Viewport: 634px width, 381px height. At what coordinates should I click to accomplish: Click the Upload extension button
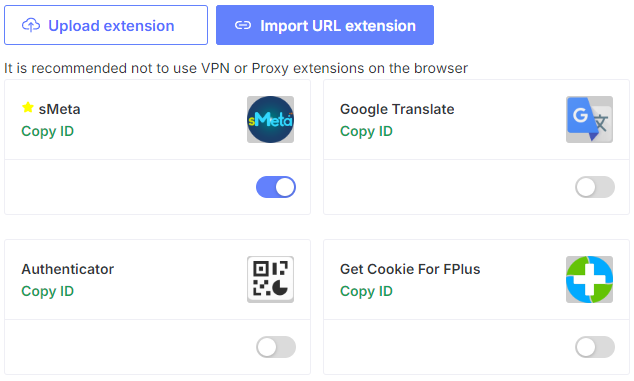click(x=106, y=25)
